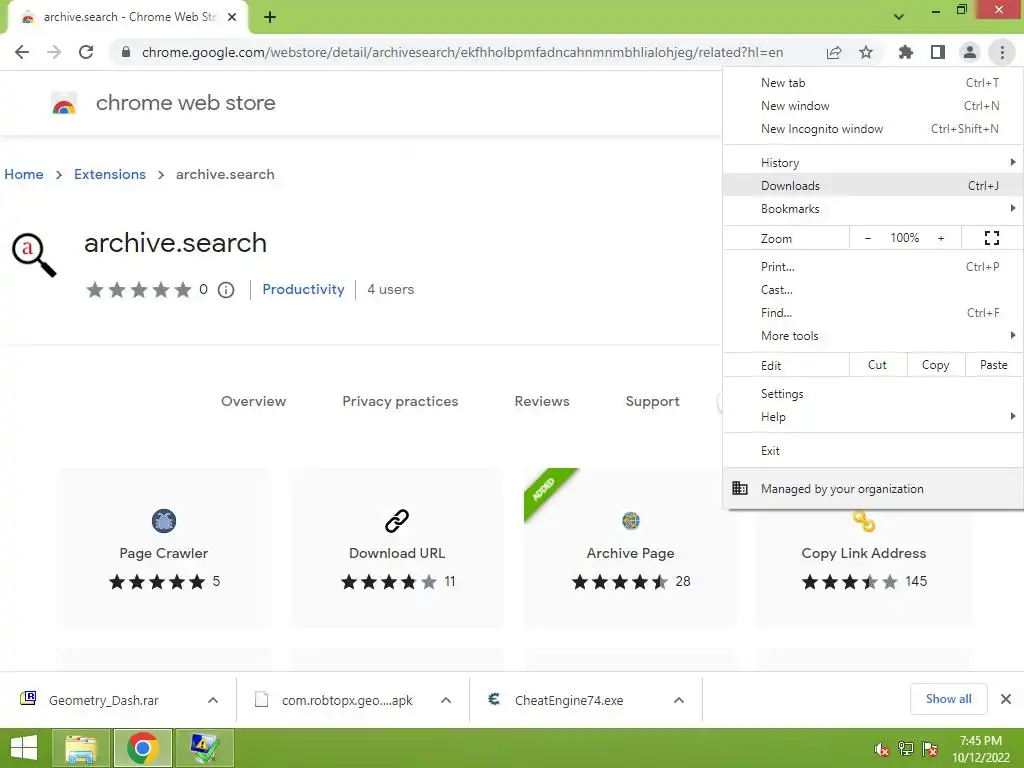Image resolution: width=1024 pixels, height=768 pixels.
Task: Open Windows Start button
Action: 24,748
